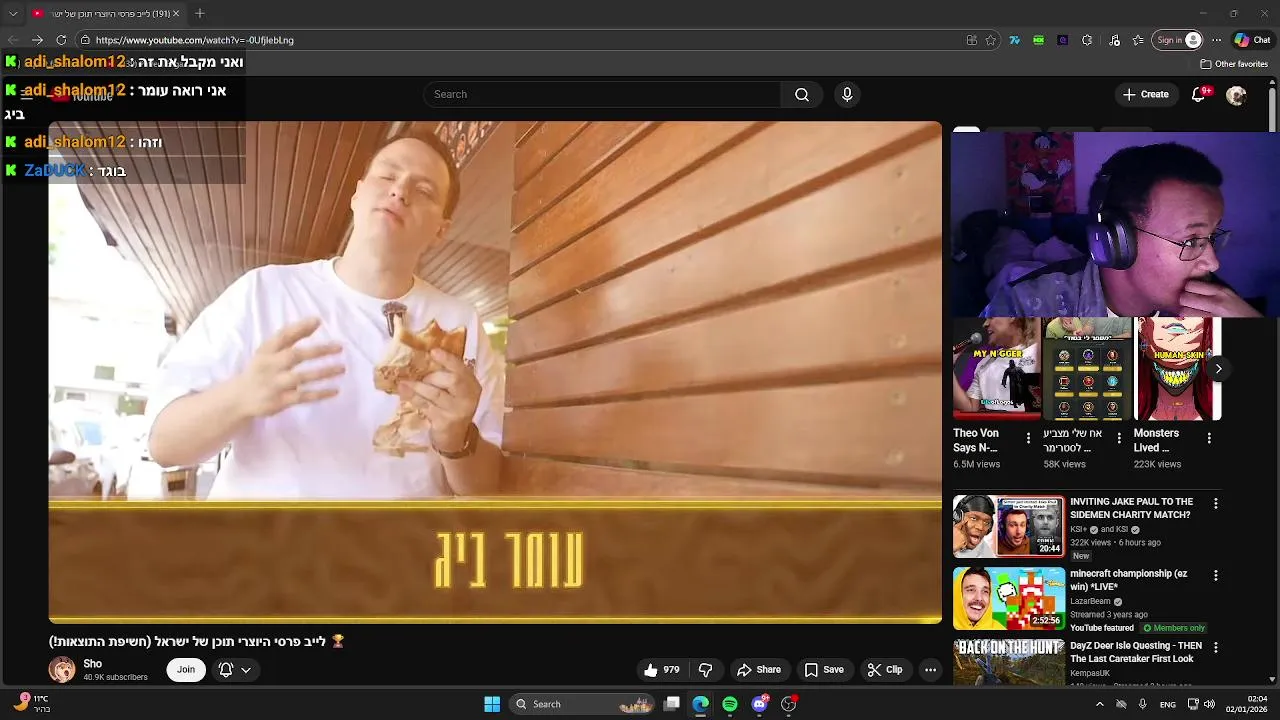Open more actions ellipsis beside Clip

930,670
